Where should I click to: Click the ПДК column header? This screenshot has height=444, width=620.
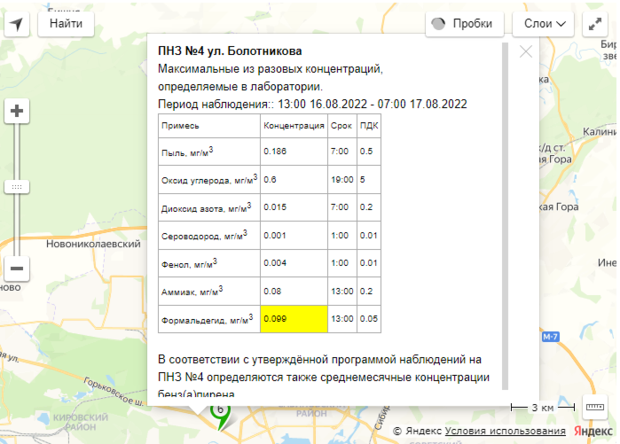[x=368, y=126]
